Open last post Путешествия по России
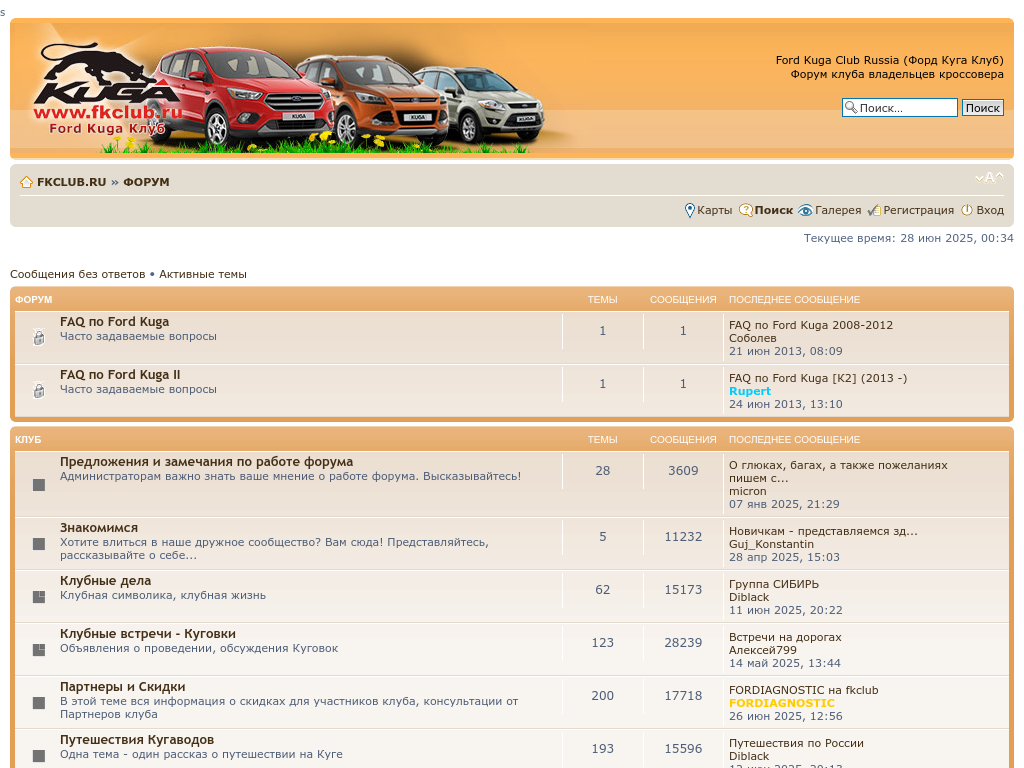This screenshot has width=1024, height=768. pos(796,743)
